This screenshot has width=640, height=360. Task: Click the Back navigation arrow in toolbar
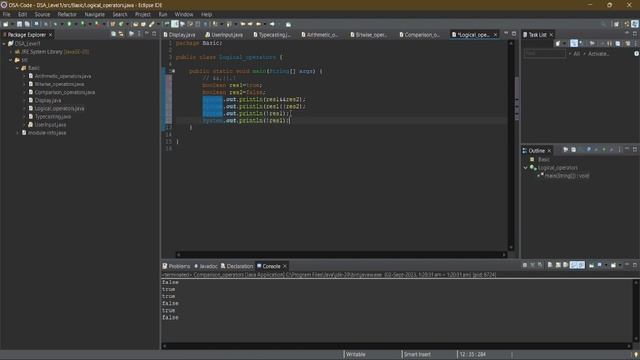(x=258, y=24)
